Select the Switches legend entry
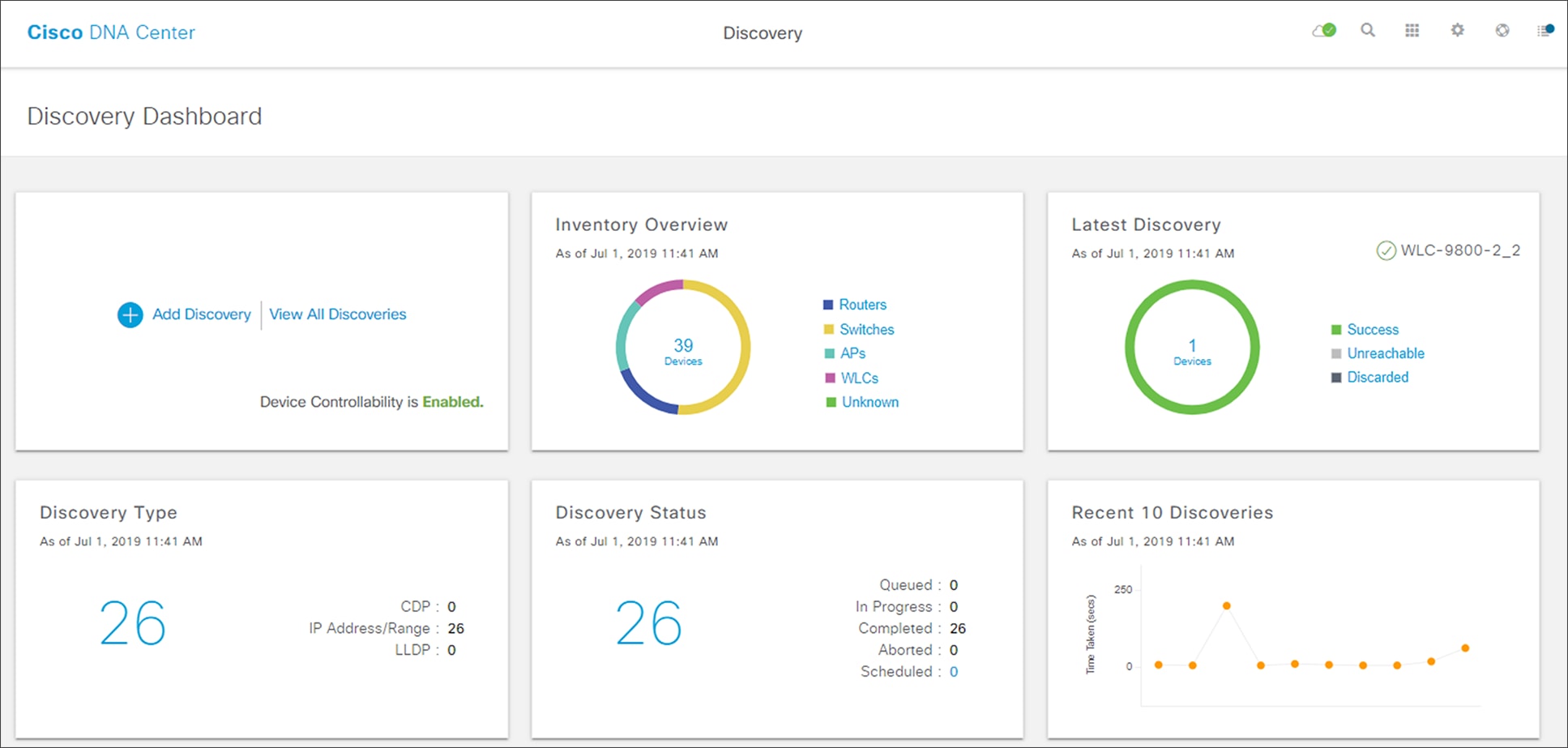1568x748 pixels. [867, 330]
